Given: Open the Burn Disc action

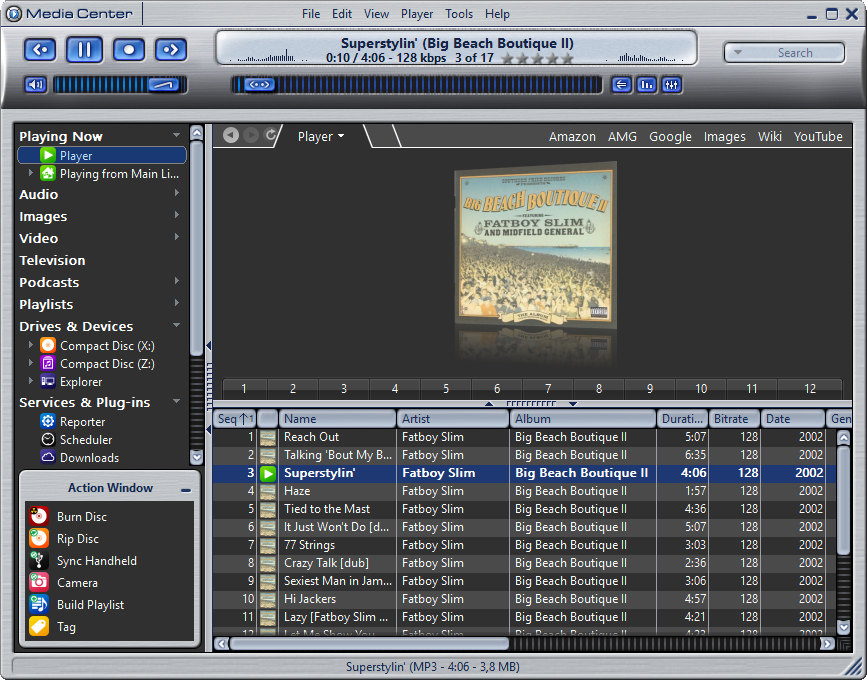Looking at the screenshot, I should 81,517.
